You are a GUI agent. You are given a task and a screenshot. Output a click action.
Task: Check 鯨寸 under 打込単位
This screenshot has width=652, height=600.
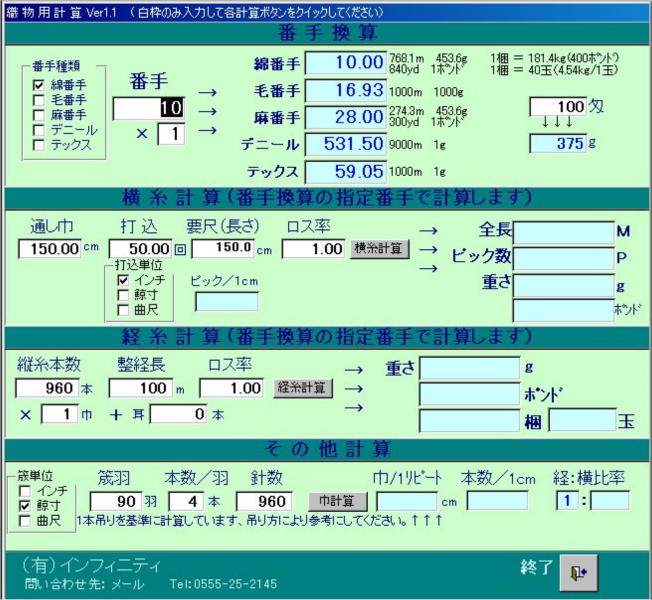[x=123, y=295]
